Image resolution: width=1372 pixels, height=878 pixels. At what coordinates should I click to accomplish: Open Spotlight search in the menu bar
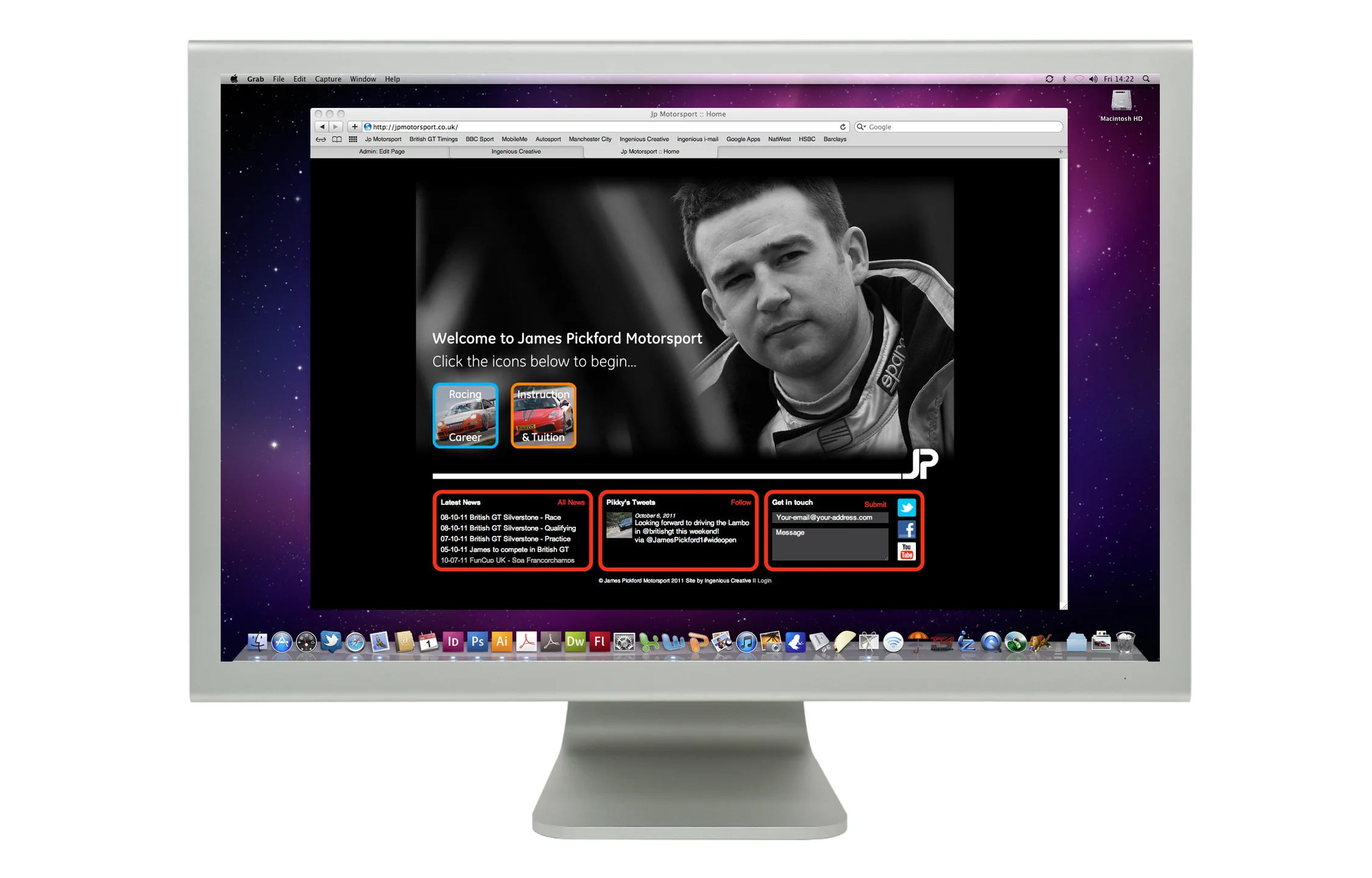click(x=1146, y=79)
